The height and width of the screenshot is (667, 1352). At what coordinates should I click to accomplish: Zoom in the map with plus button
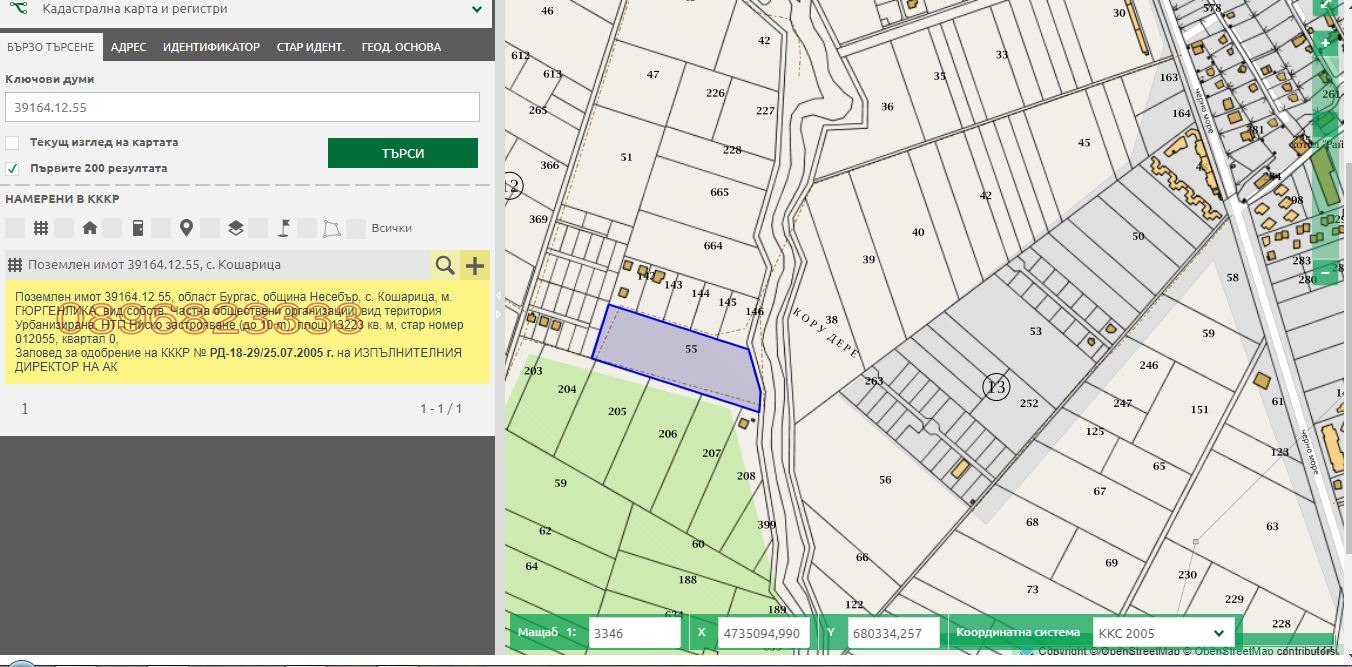1326,44
